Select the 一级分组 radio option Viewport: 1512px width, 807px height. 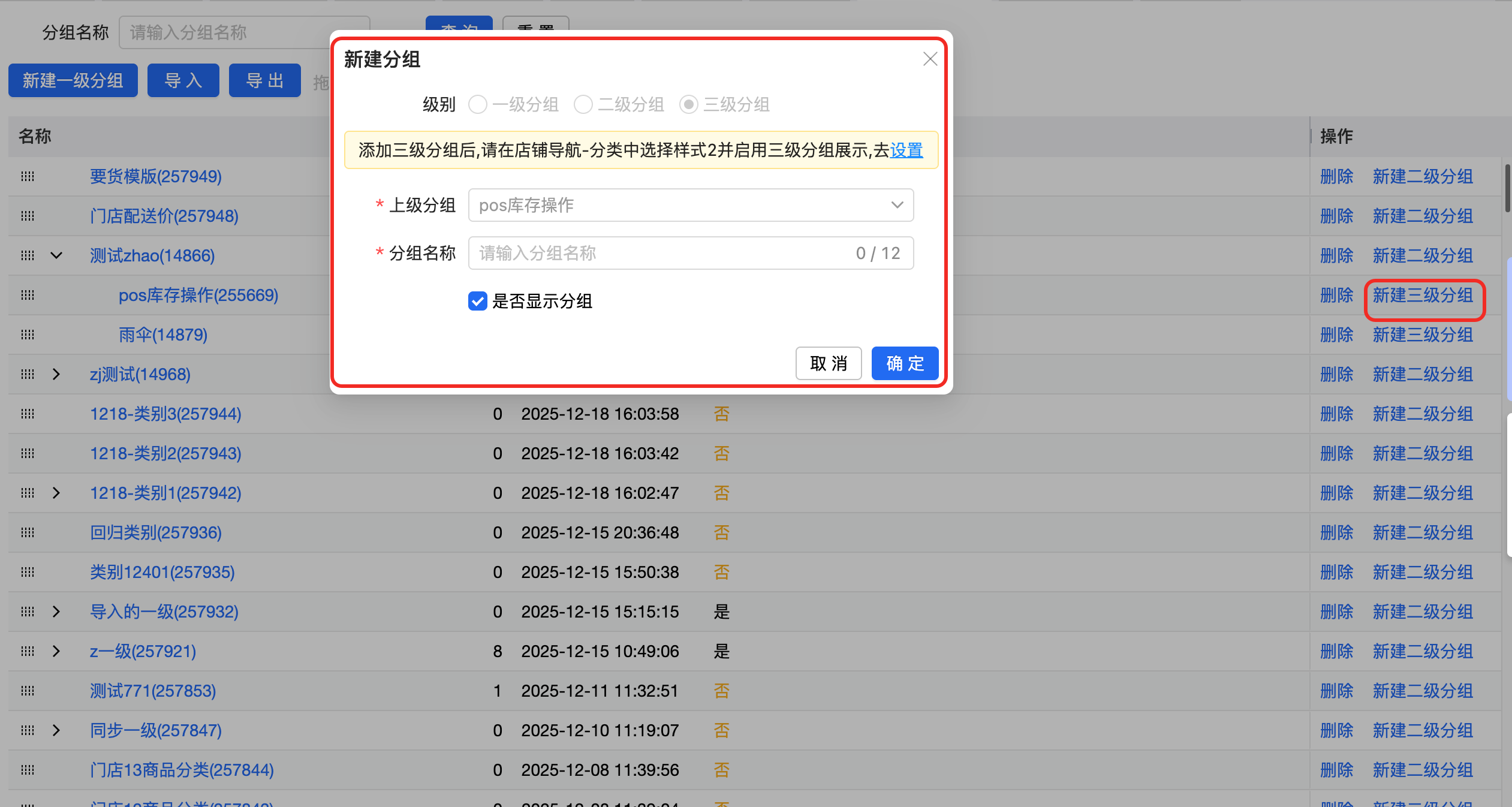click(478, 104)
